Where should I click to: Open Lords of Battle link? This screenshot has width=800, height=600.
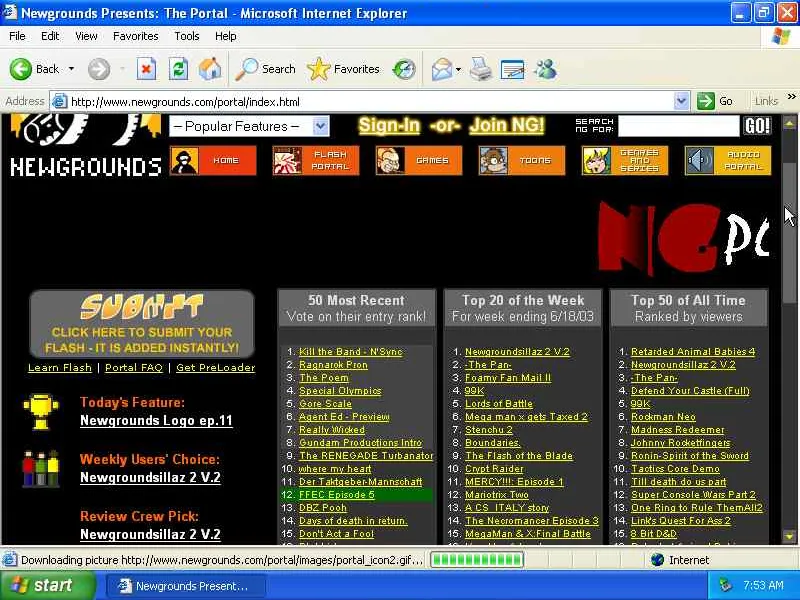click(498, 404)
